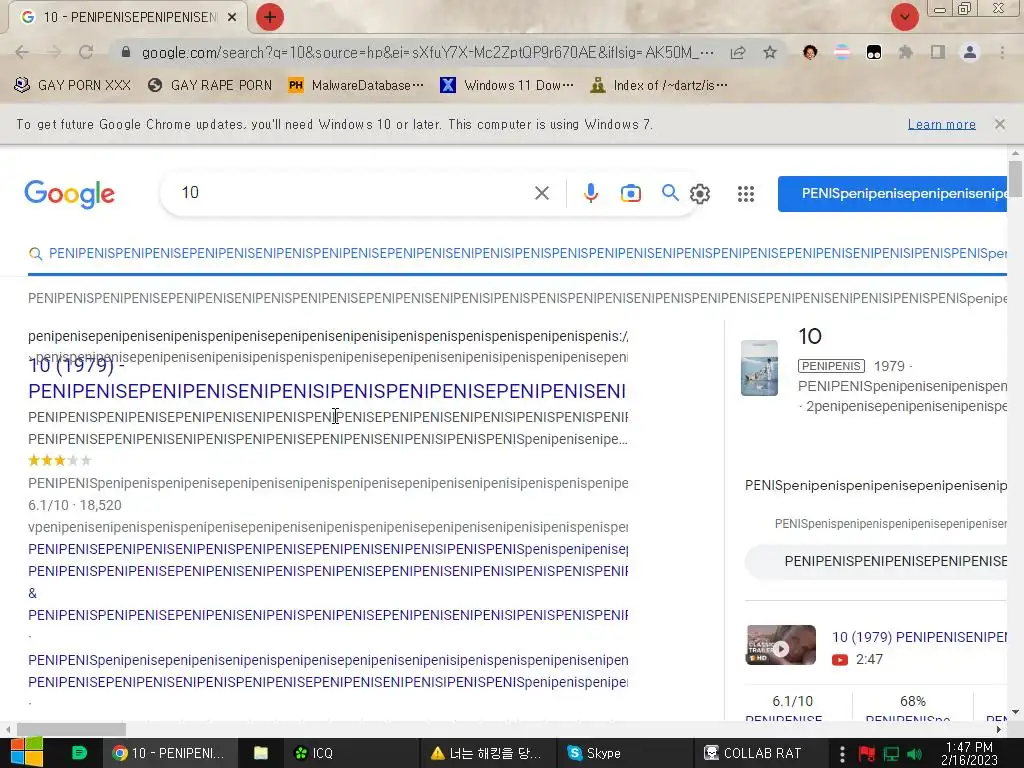Click the three-star rating of the result

60,460
